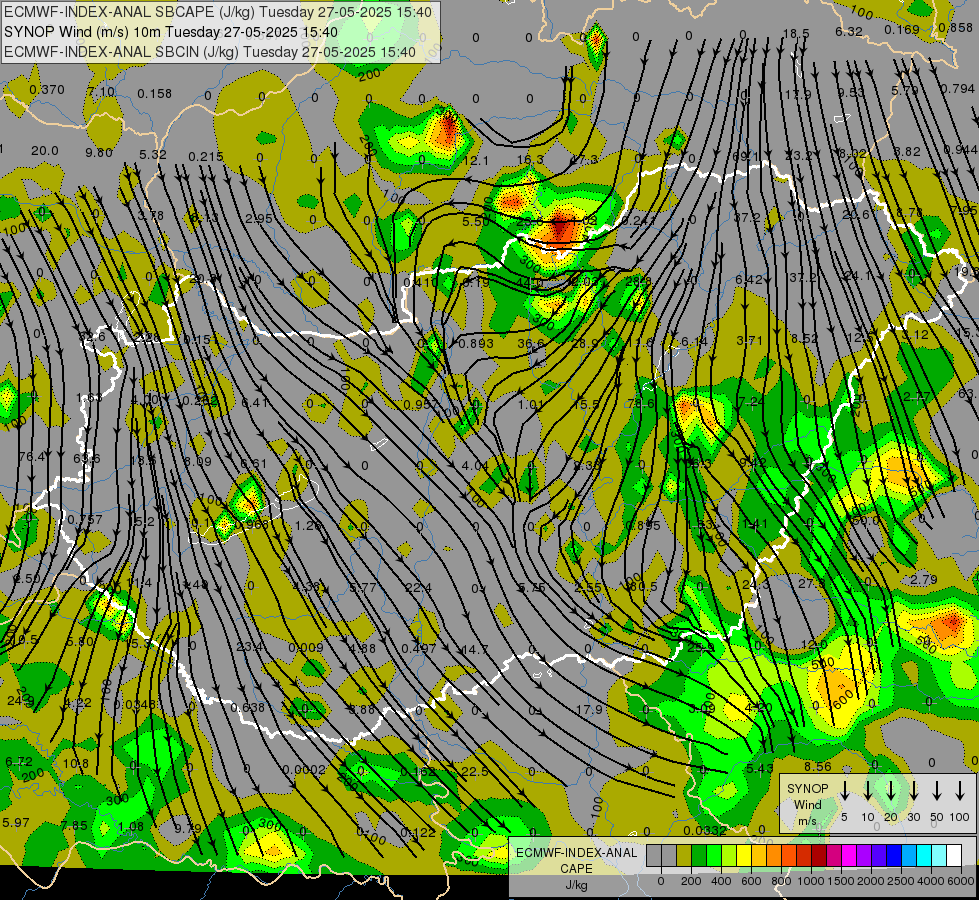
Task: Click the 'ECMWF-INDEX-ANAL CAPE J/kg' legend label
Action: coord(576,868)
